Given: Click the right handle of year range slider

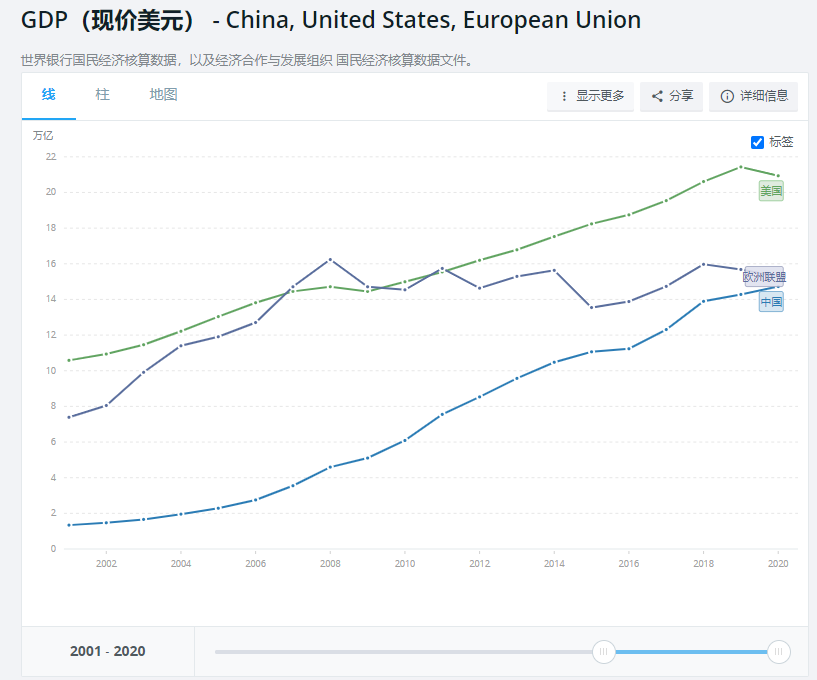Looking at the screenshot, I should 779,652.
